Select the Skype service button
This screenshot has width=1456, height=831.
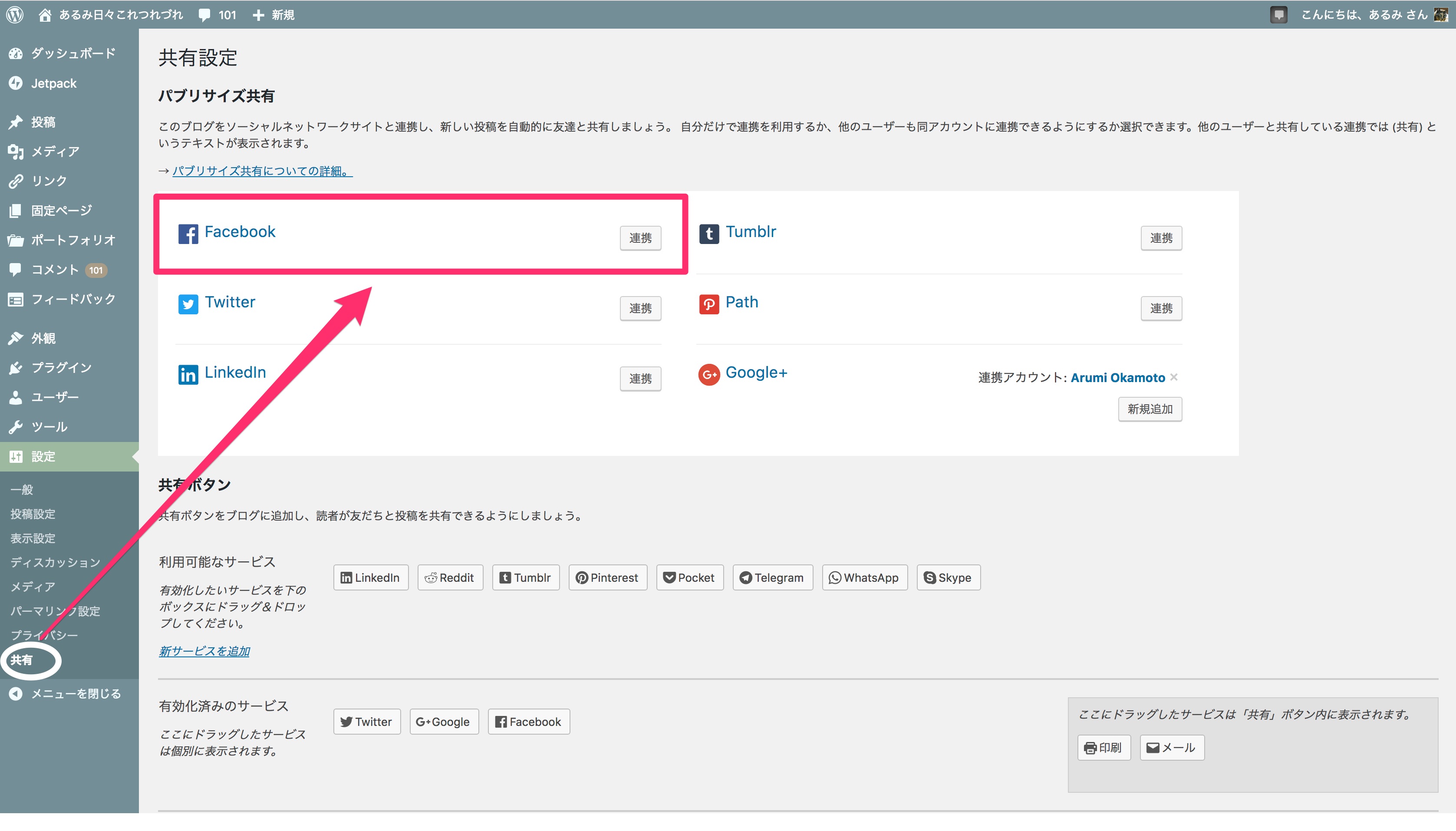[948, 577]
